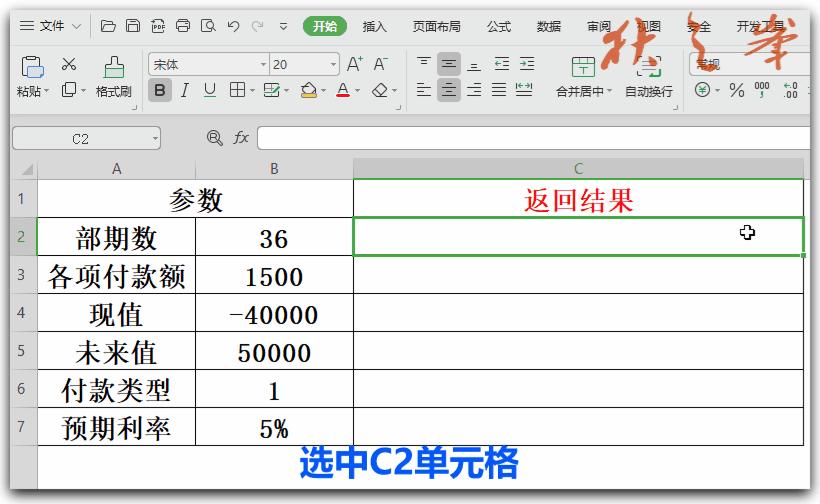Export to PDF icon
The height and width of the screenshot is (504, 820).
coord(158,26)
